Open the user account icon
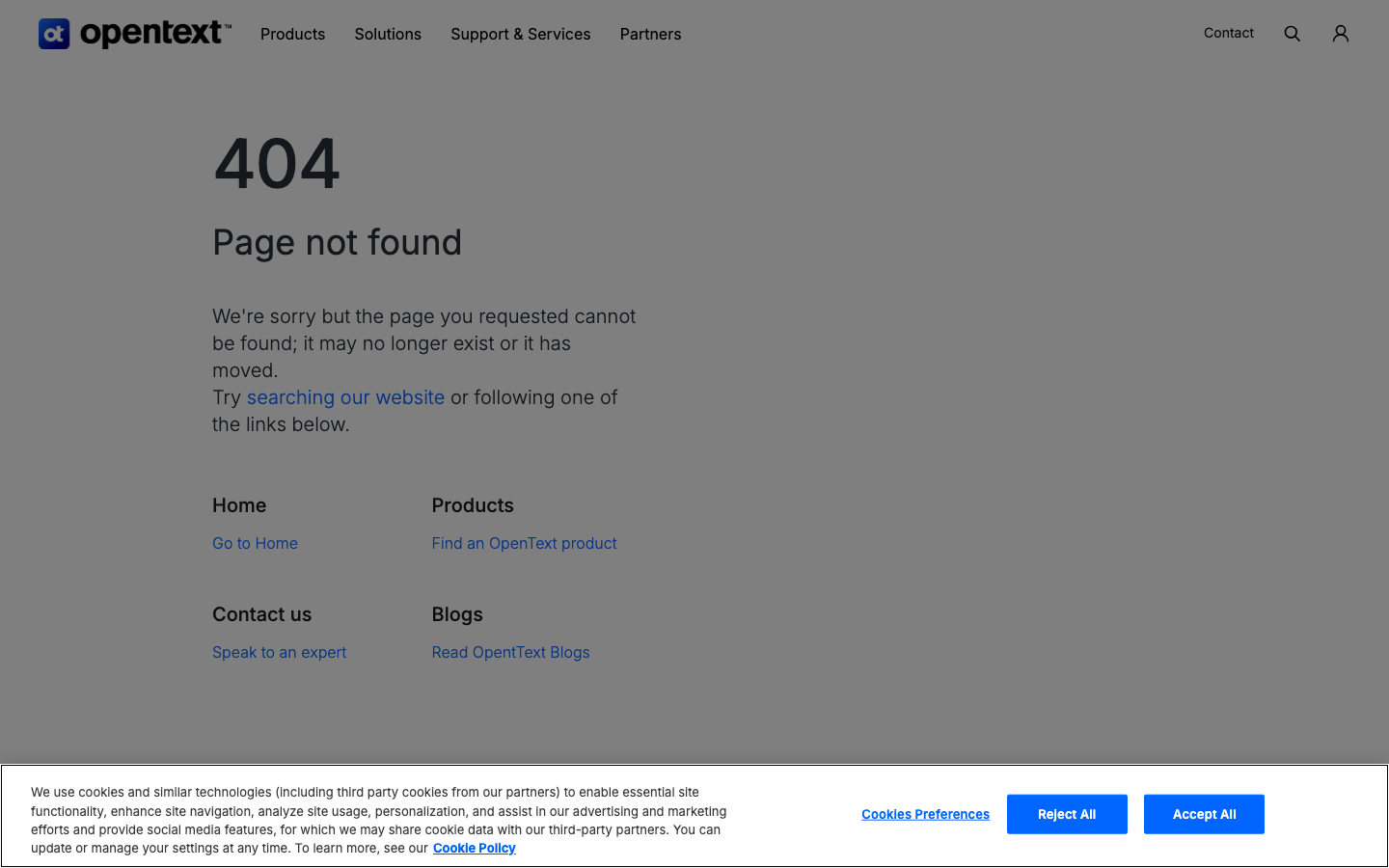The height and width of the screenshot is (868, 1389). 1341,34
